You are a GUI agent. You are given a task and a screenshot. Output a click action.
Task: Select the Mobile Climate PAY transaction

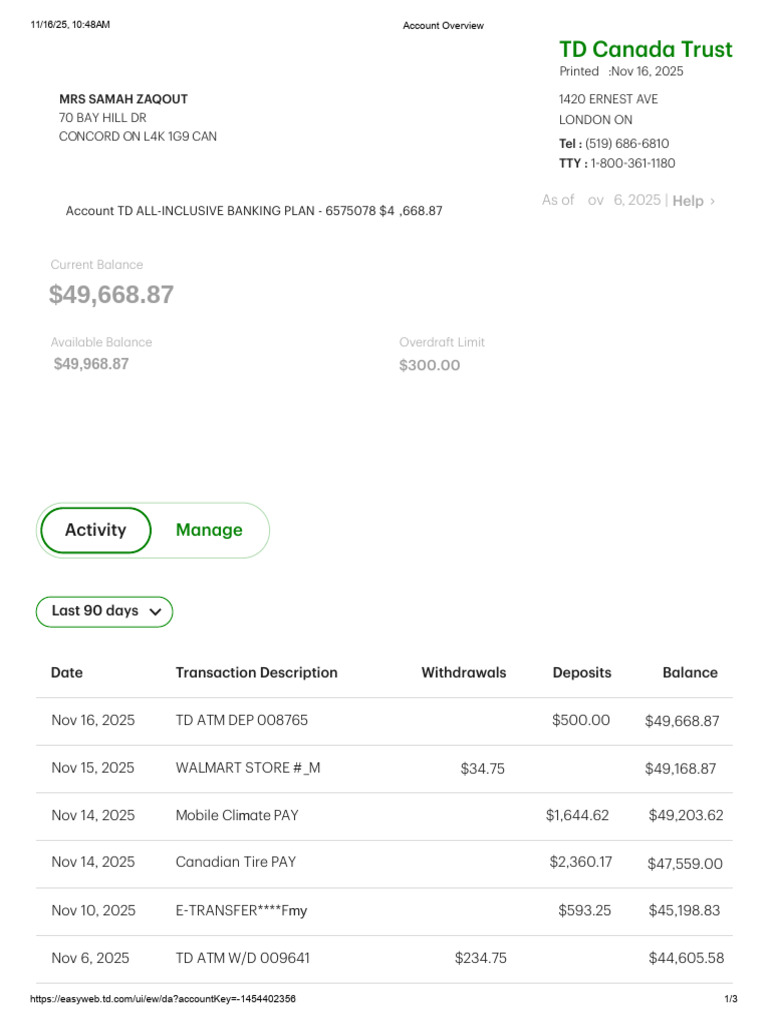[384, 816]
